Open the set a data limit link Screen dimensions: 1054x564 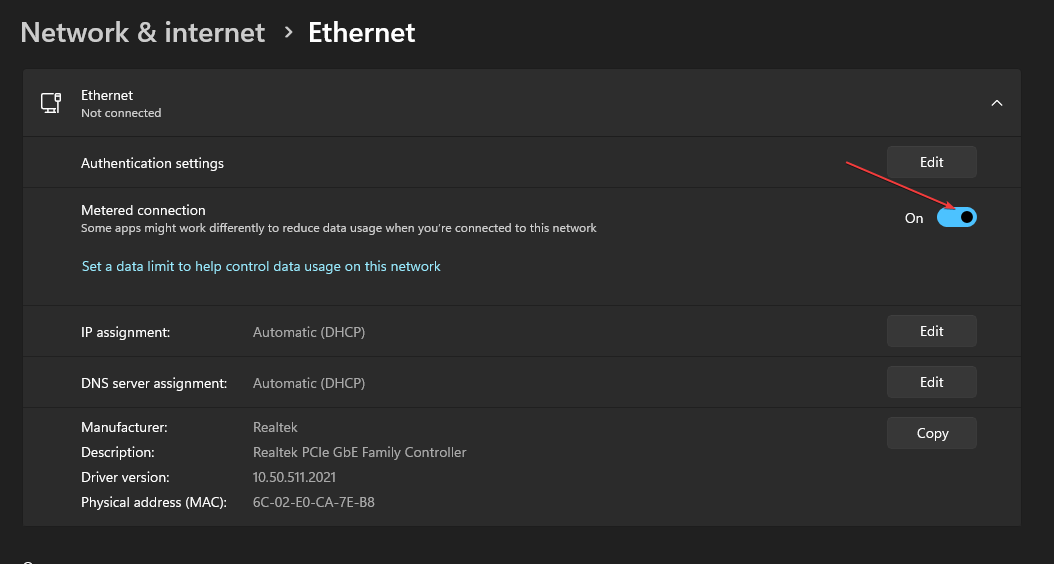point(261,267)
